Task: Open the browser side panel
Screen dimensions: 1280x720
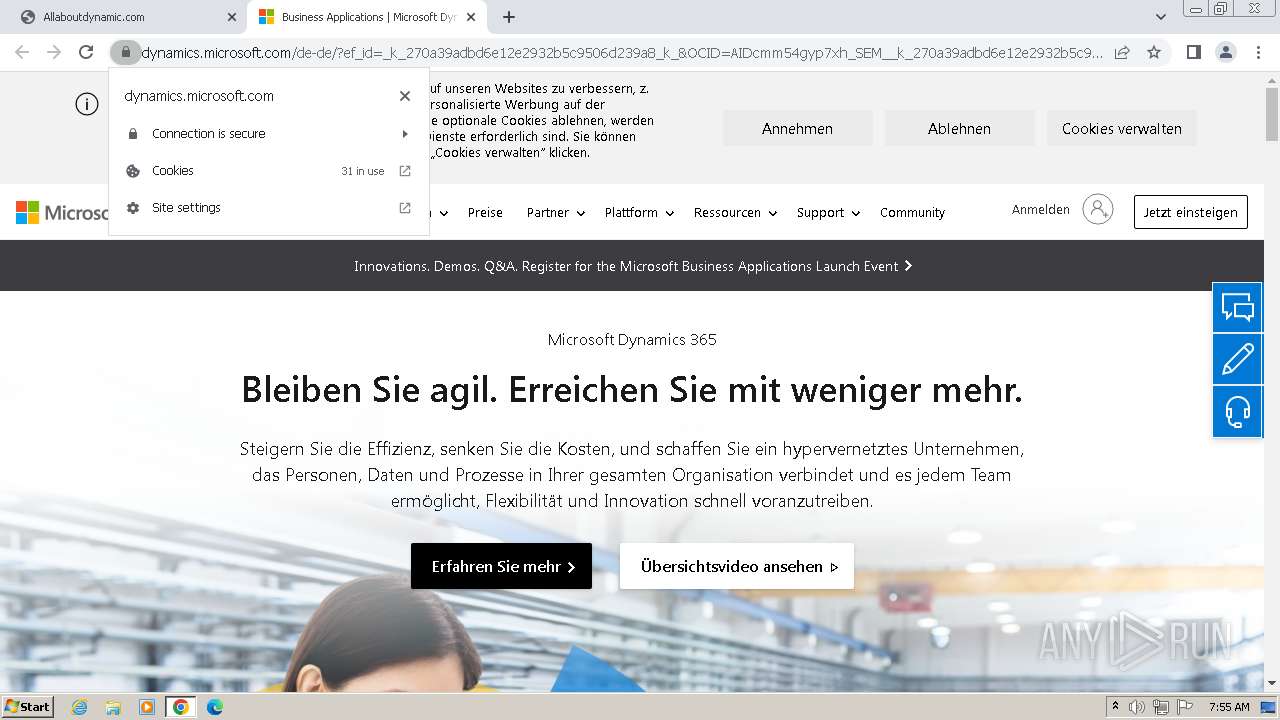Action: click(x=1193, y=52)
